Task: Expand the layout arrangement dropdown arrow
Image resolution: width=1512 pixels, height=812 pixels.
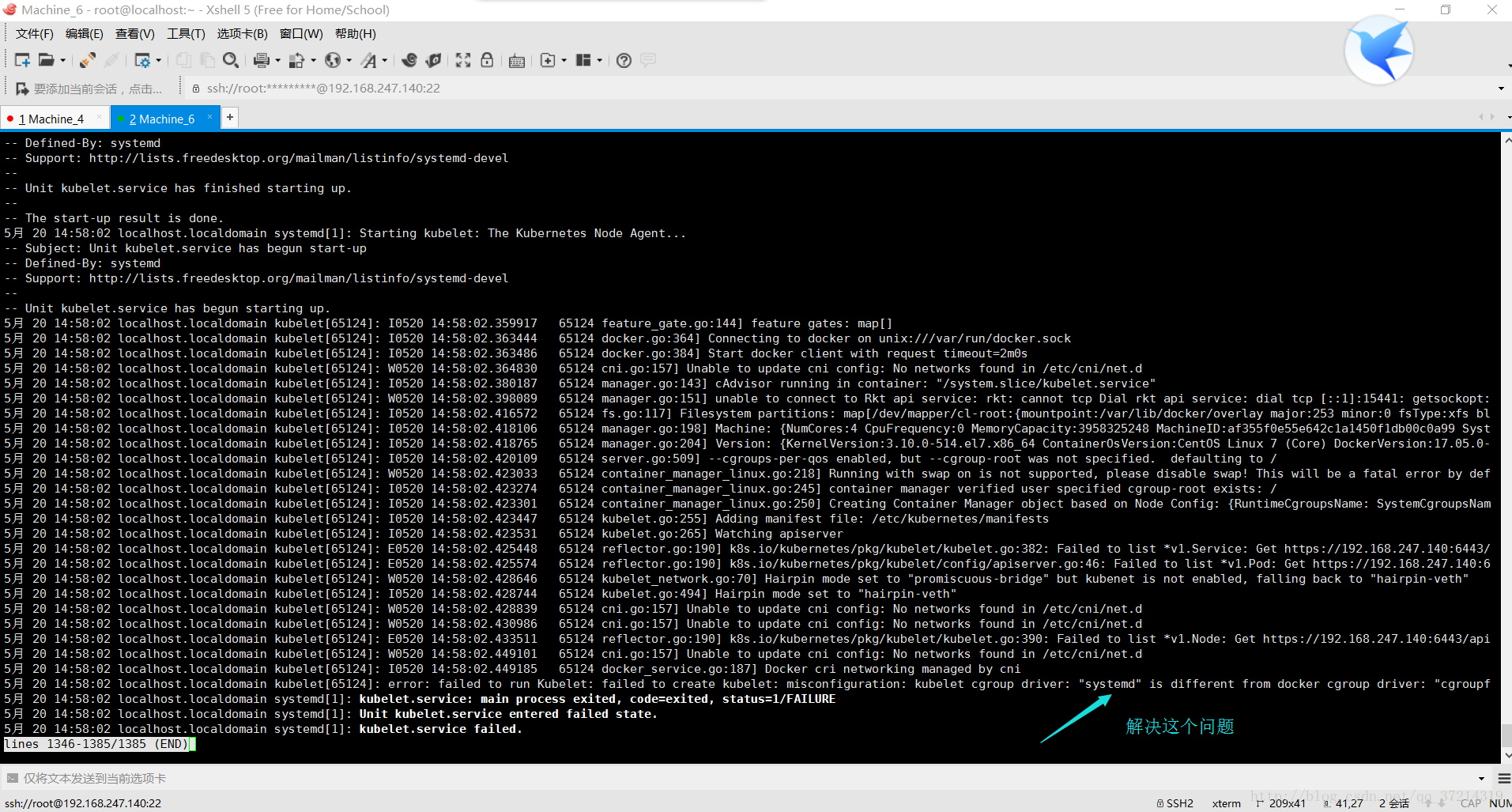Action: point(599,61)
